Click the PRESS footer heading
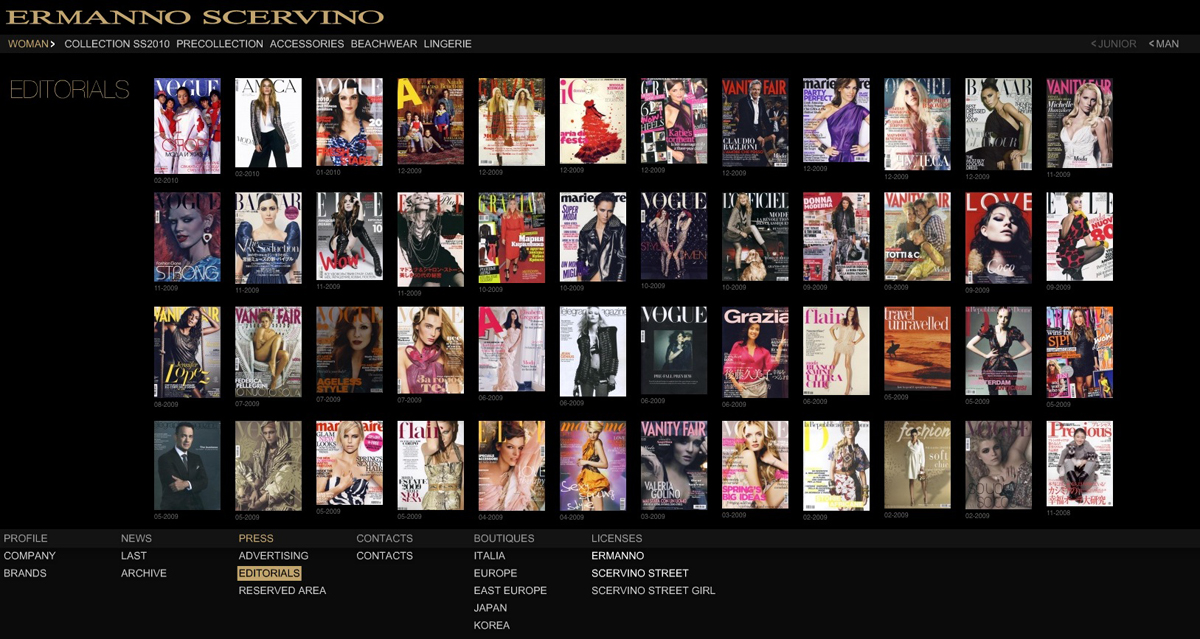This screenshot has width=1200, height=639. tap(256, 538)
